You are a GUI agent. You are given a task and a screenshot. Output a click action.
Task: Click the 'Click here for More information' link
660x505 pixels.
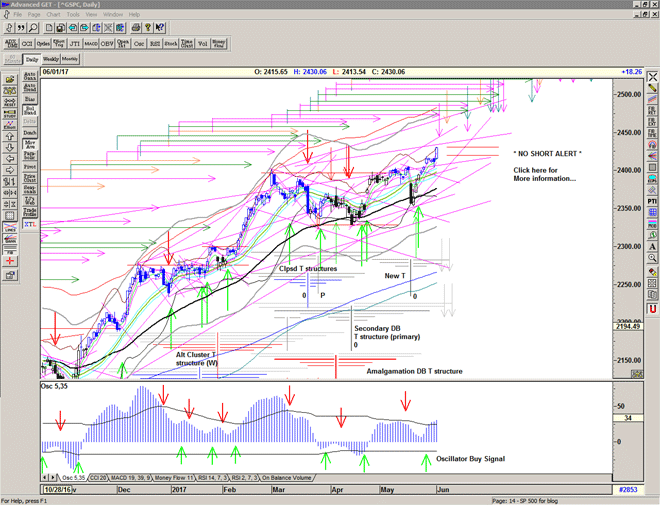546,174
